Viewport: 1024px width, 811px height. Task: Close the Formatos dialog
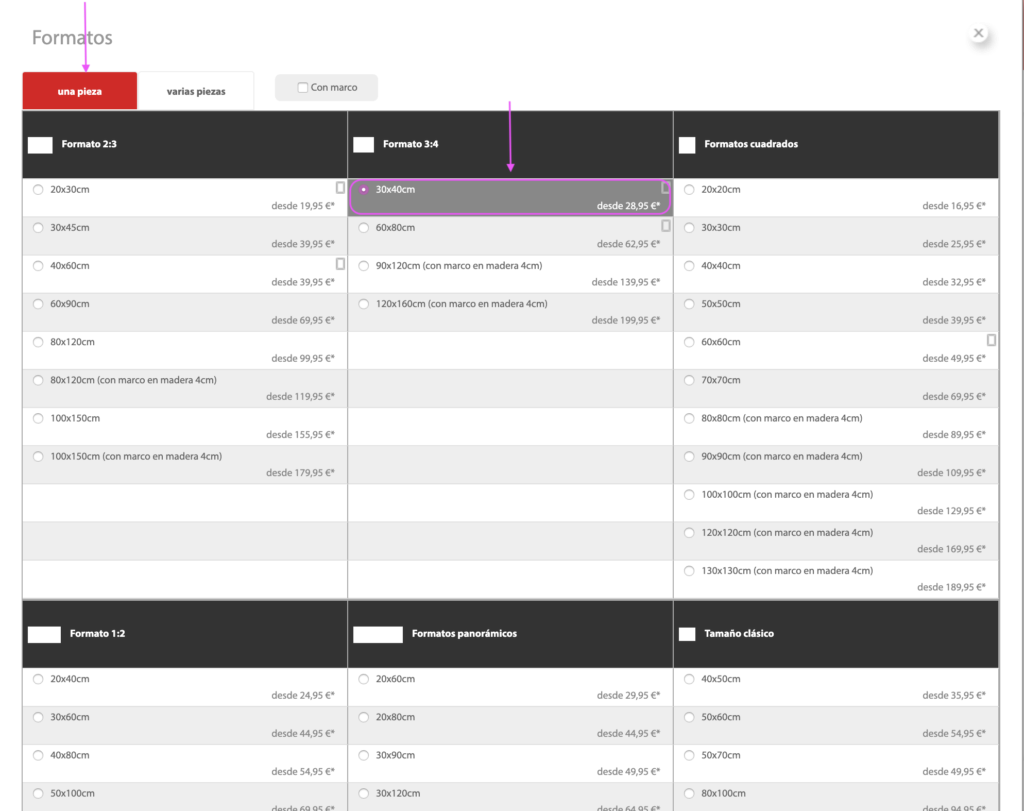pyautogui.click(x=978, y=33)
